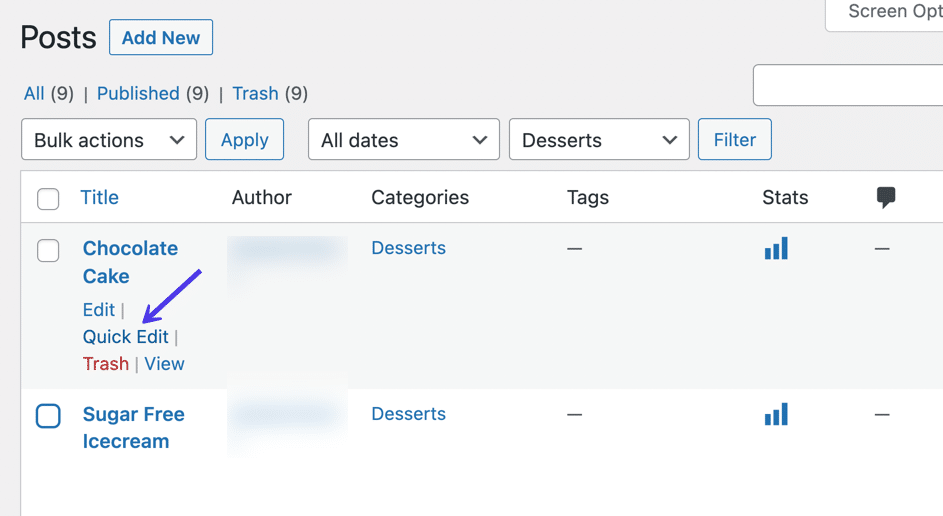Move Chocolate Cake to Trash
The width and height of the screenshot is (943, 516).
point(105,364)
